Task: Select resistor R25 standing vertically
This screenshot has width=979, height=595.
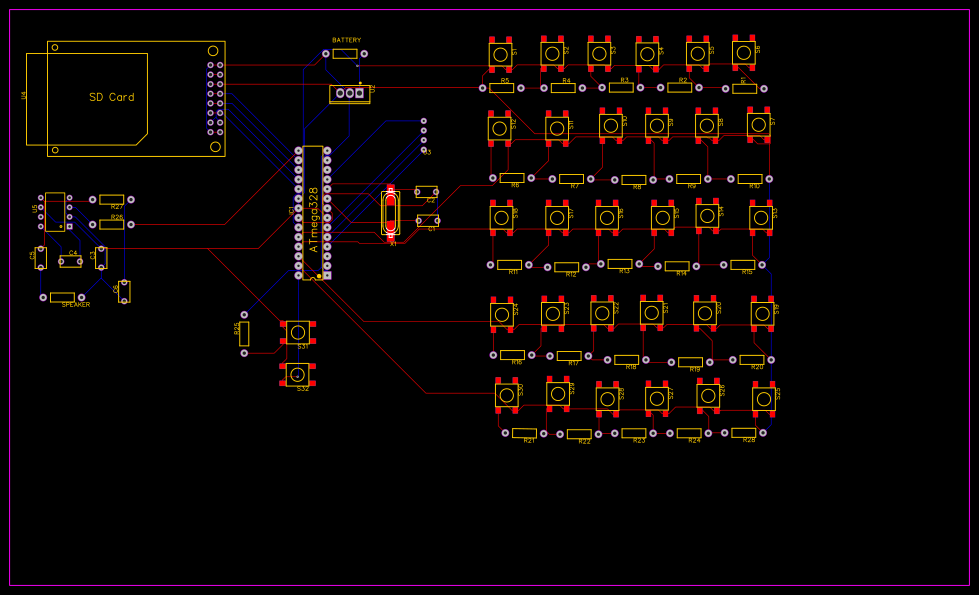Action: [x=243, y=336]
